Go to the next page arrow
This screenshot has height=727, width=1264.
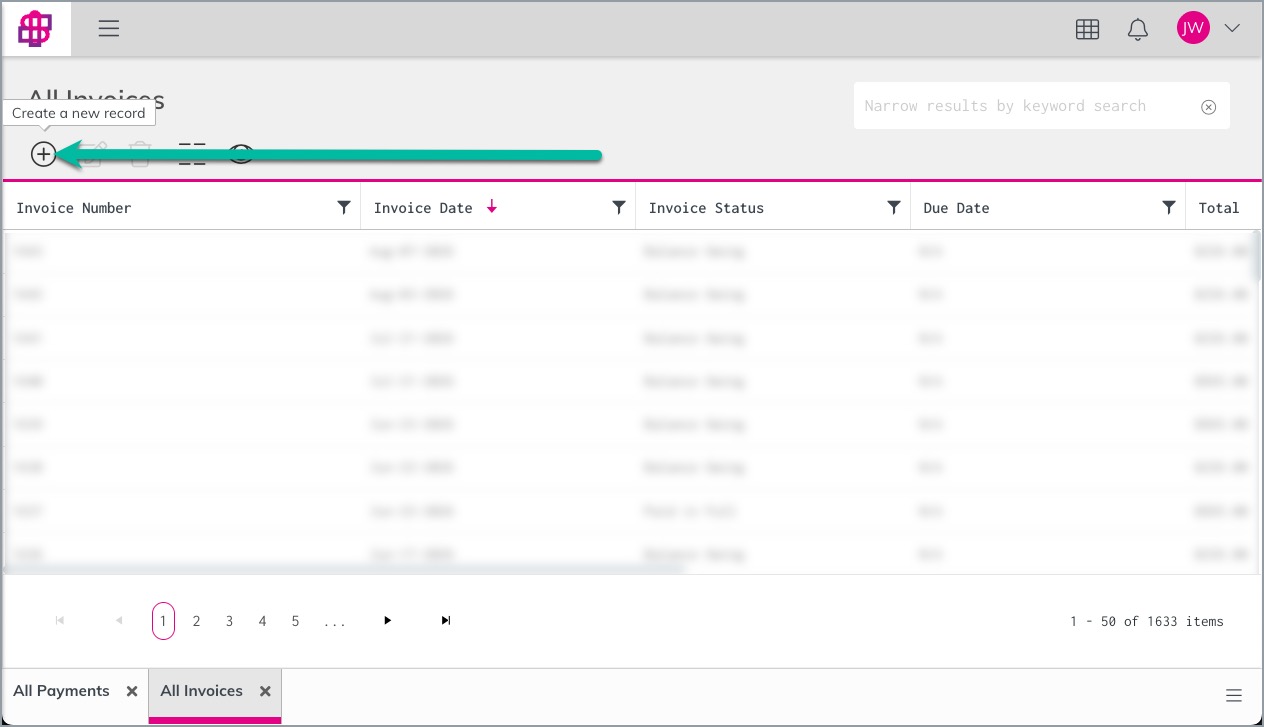click(387, 621)
